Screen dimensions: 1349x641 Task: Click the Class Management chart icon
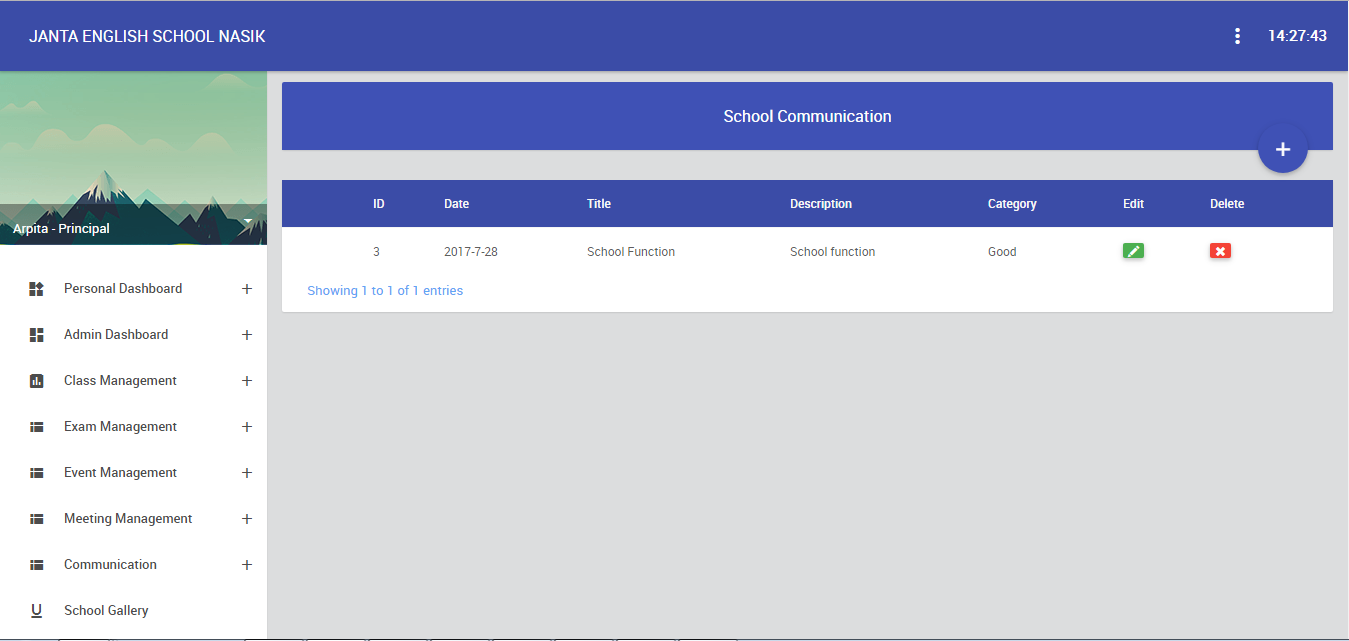(37, 381)
